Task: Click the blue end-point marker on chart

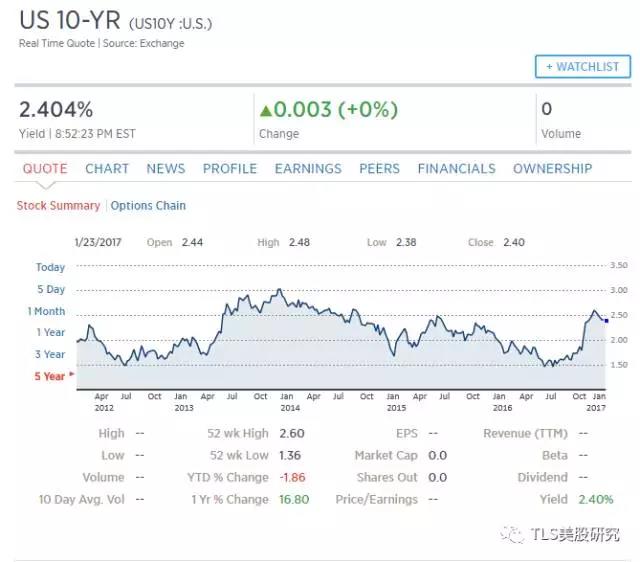Action: pyautogui.click(x=606, y=320)
